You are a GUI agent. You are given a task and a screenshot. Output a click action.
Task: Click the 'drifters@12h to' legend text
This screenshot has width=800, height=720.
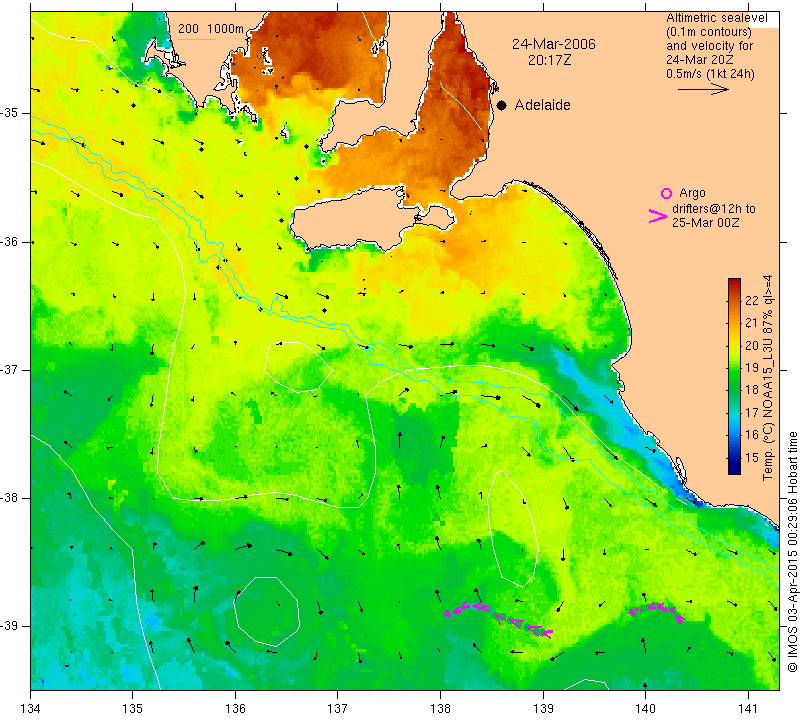(x=714, y=209)
